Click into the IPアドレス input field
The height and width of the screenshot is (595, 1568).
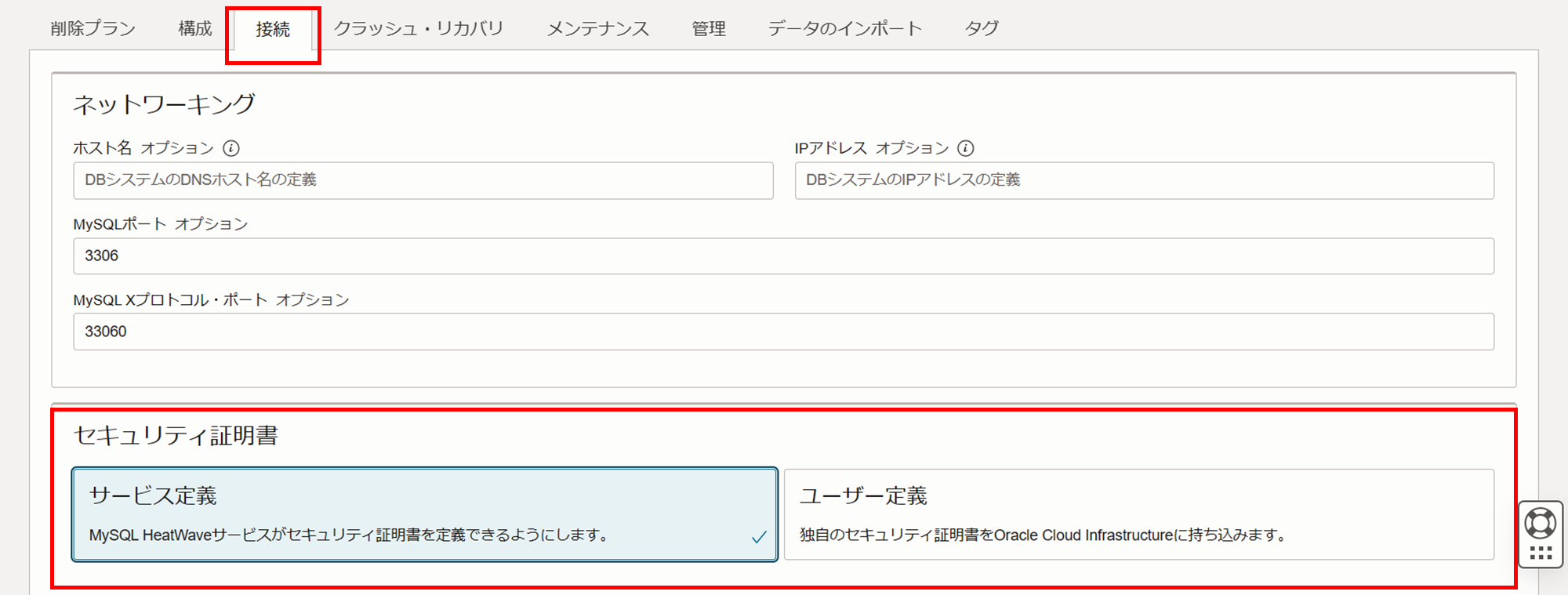tap(1144, 180)
